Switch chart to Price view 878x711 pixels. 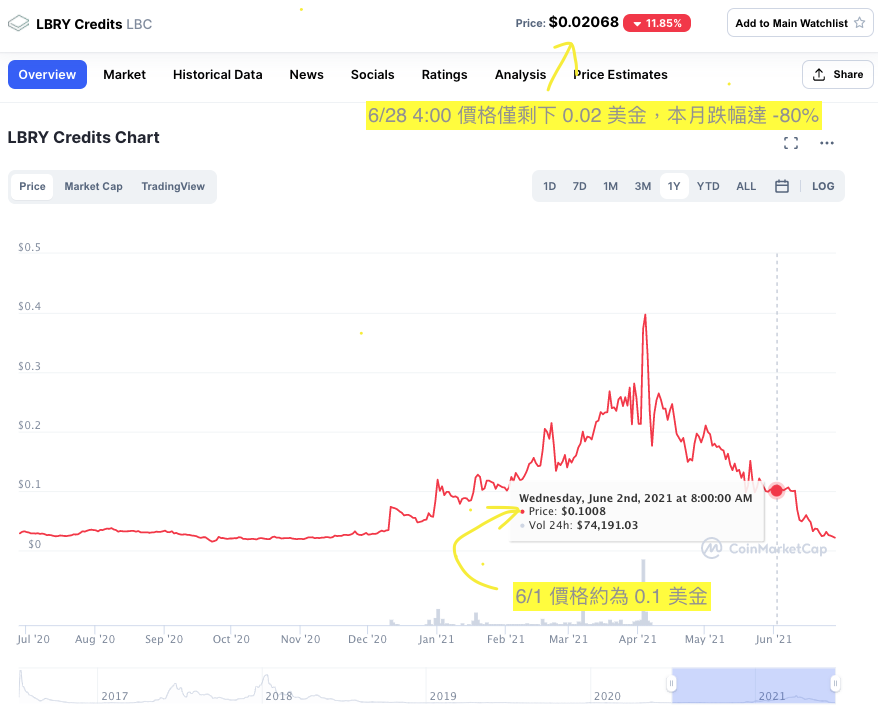32,186
